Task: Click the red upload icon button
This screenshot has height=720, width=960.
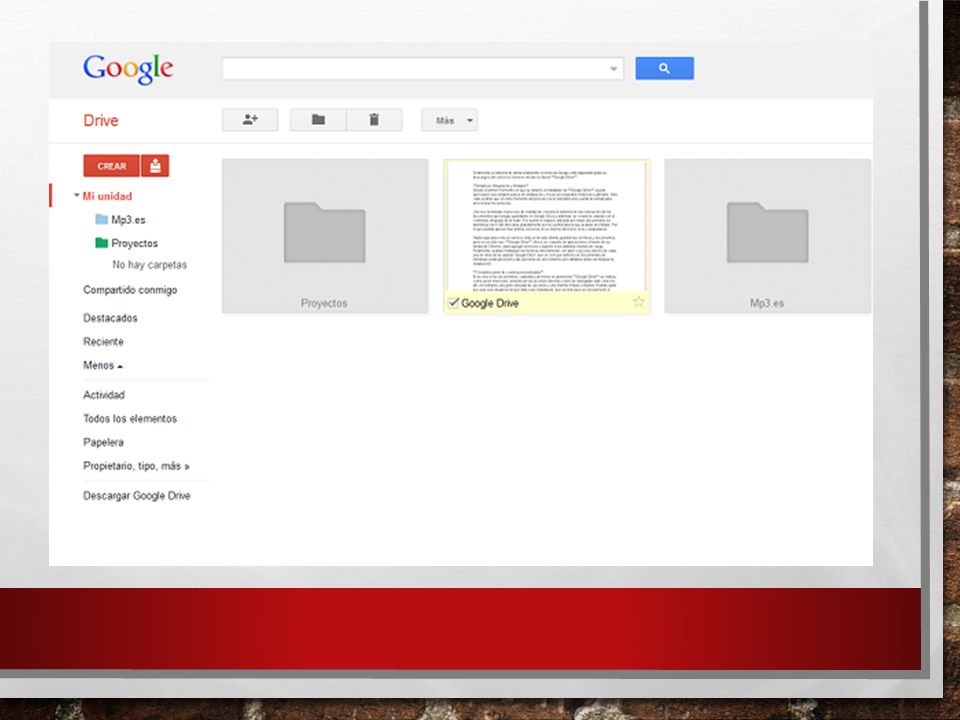Action: 156,166
